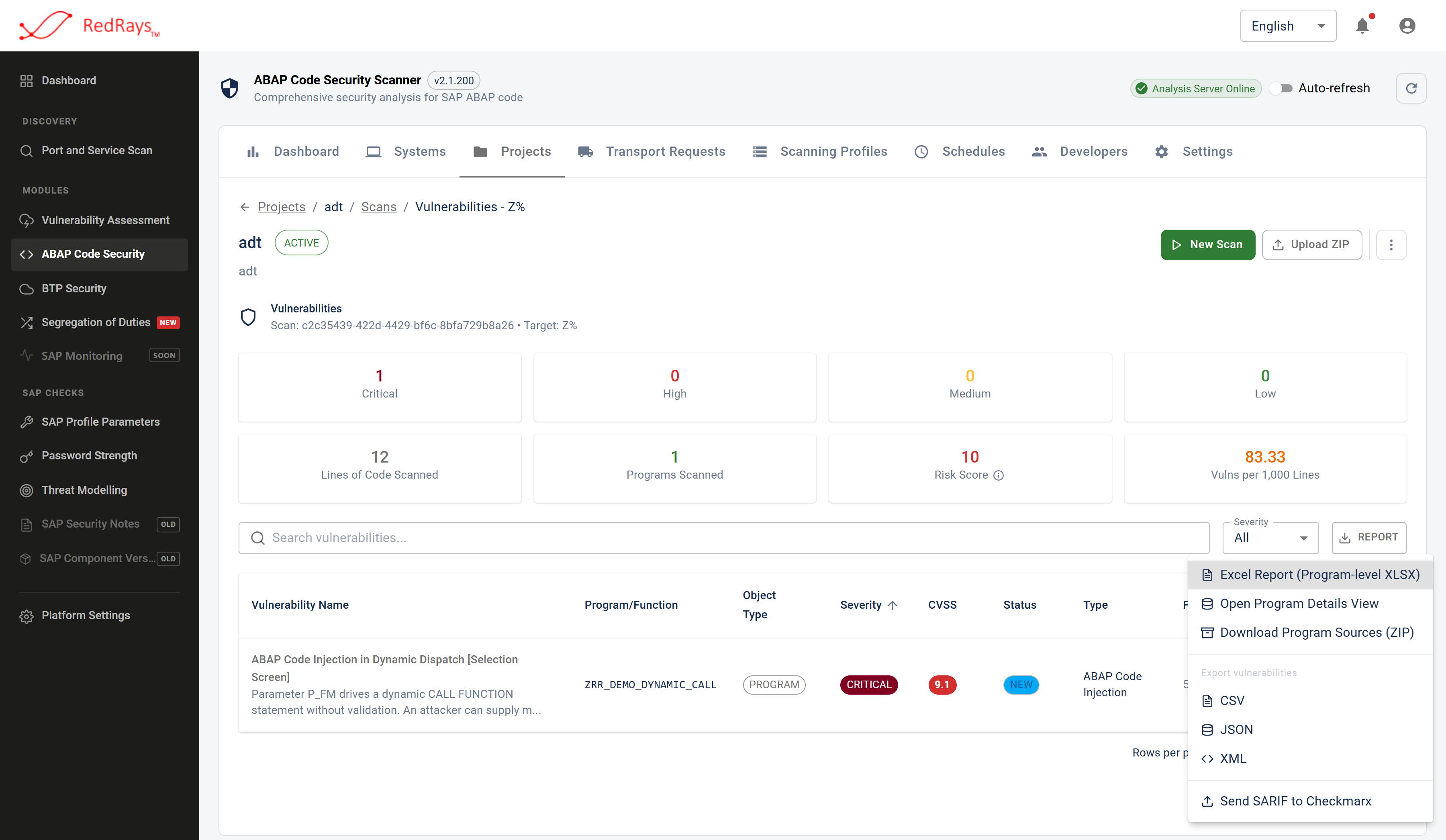Choose Excel Report (Program-level XLSX)
Viewport: 1446px width, 840px height.
click(x=1311, y=575)
